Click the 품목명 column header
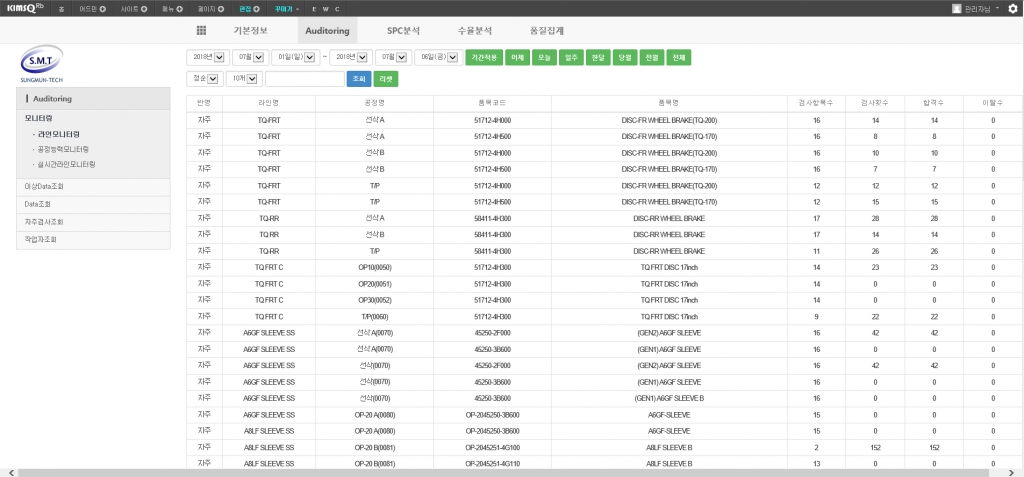The width and height of the screenshot is (1024, 477). pyautogui.click(x=669, y=103)
